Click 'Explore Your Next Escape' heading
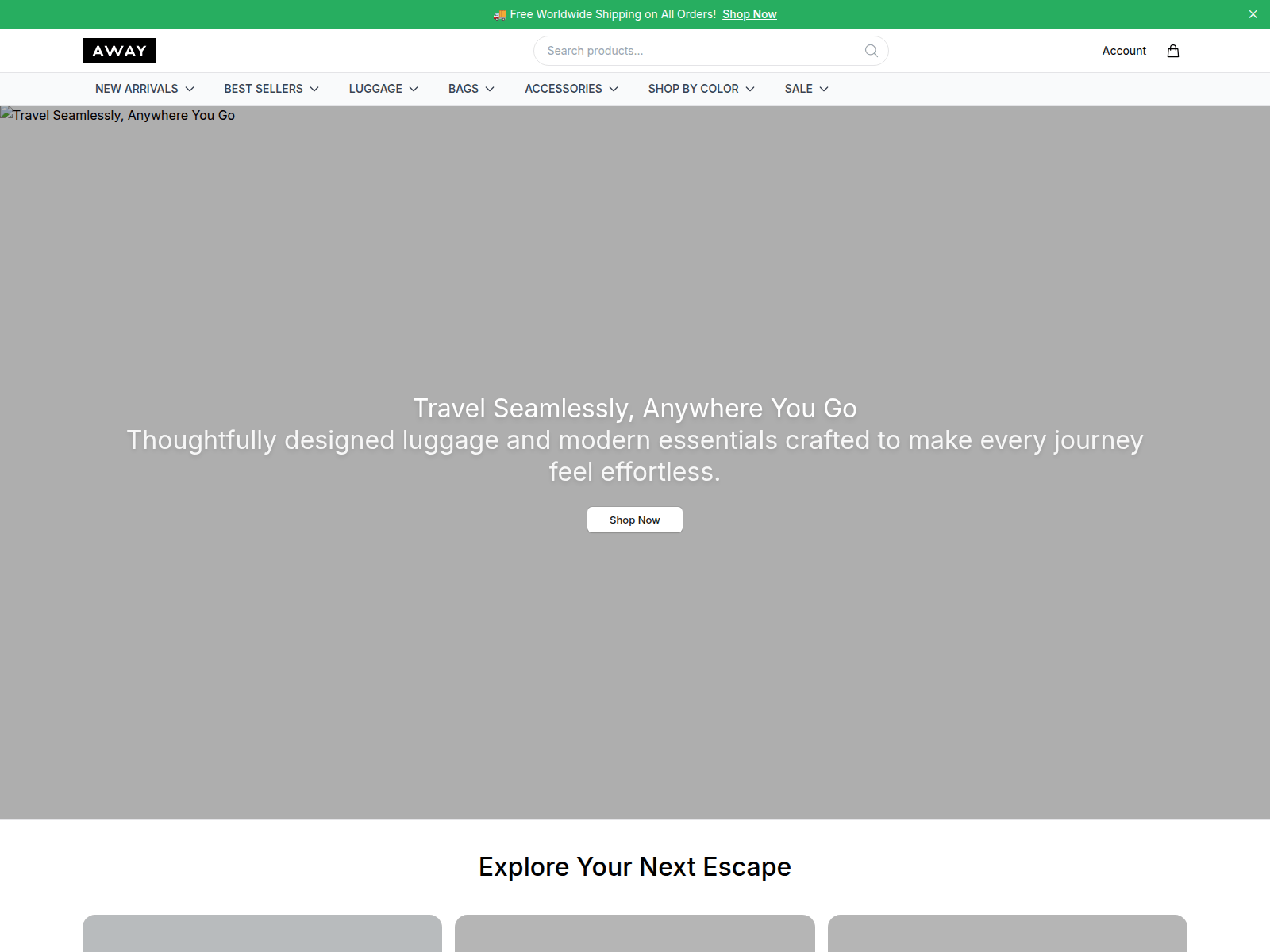Screen dimensions: 1270x952 (635, 866)
